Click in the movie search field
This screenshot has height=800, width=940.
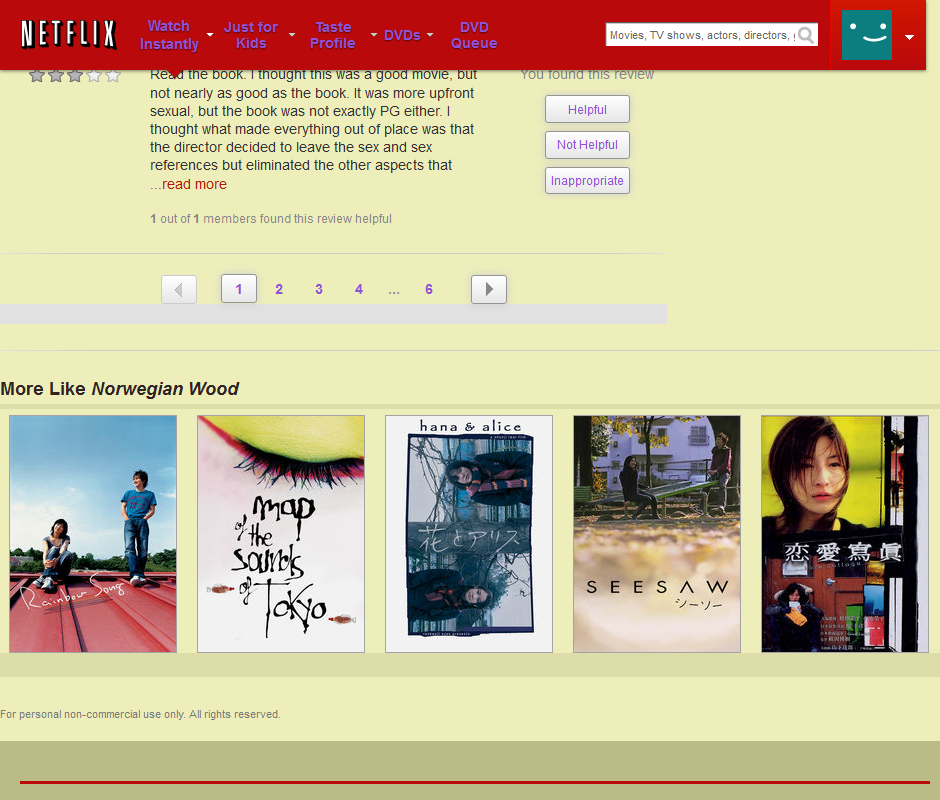coord(700,35)
